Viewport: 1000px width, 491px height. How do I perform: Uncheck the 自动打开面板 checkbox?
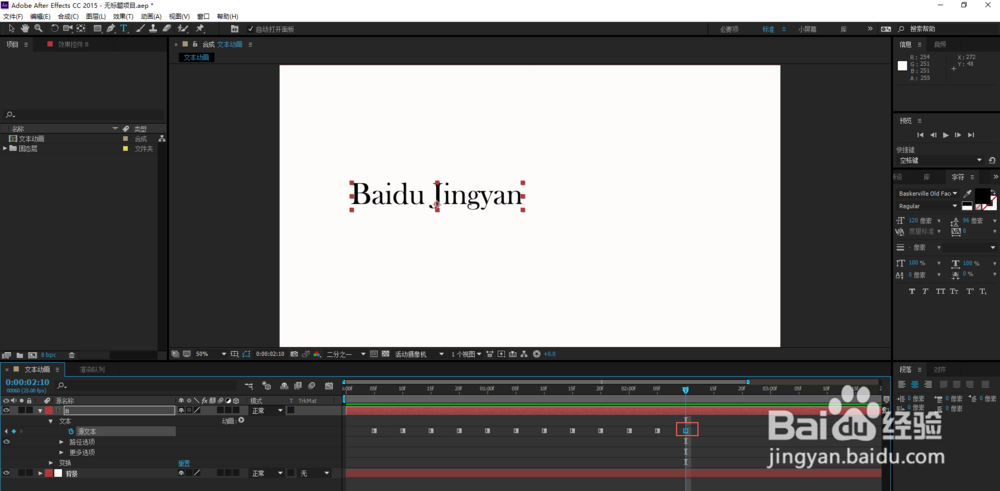pyautogui.click(x=250, y=29)
